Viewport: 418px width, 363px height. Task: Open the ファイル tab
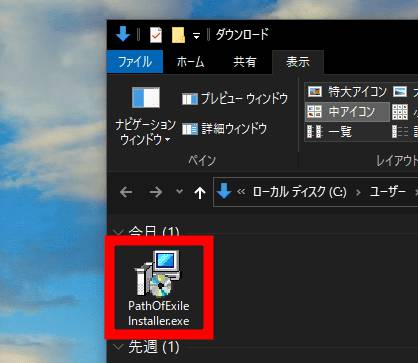(x=135, y=62)
